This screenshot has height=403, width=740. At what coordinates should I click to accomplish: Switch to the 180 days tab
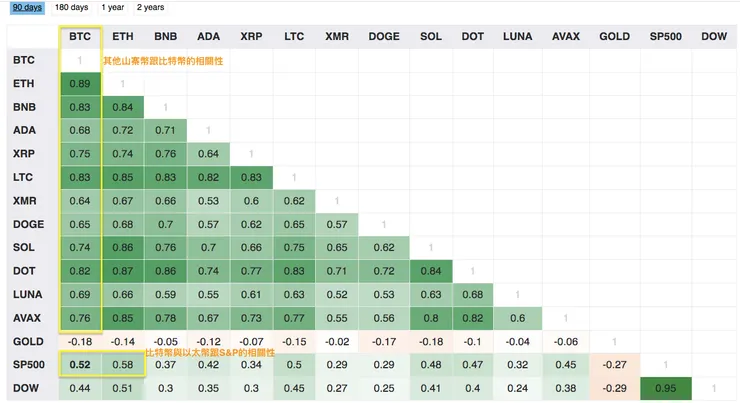[71, 8]
